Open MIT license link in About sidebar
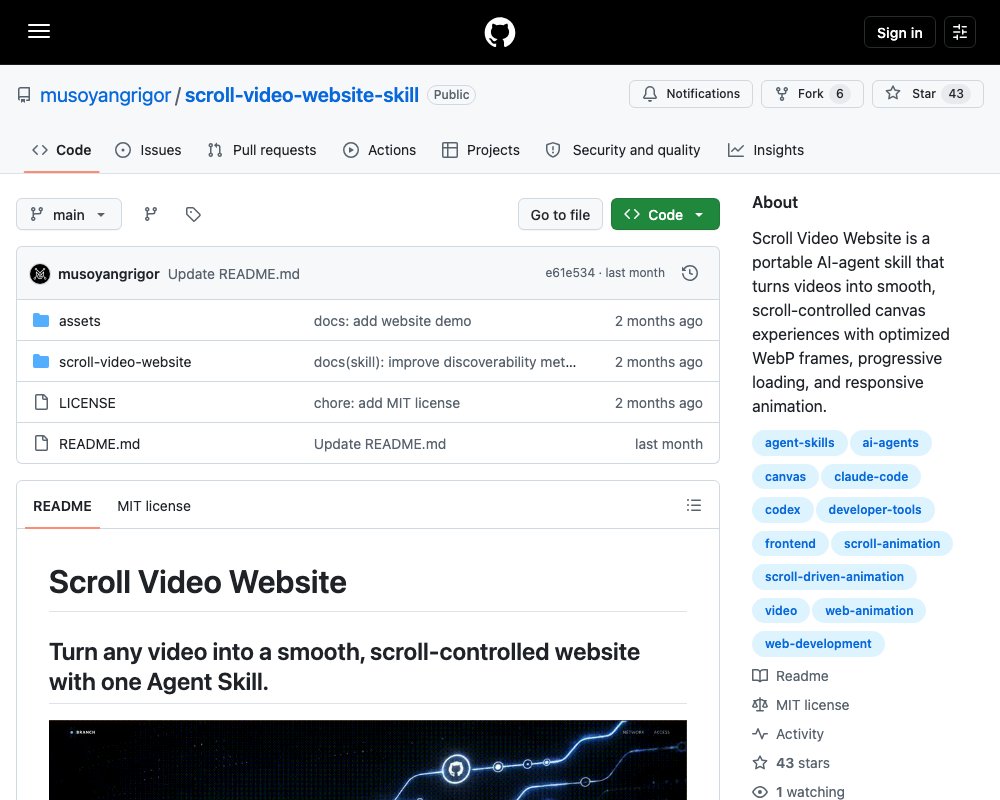This screenshot has height=800, width=1000. [x=800, y=705]
